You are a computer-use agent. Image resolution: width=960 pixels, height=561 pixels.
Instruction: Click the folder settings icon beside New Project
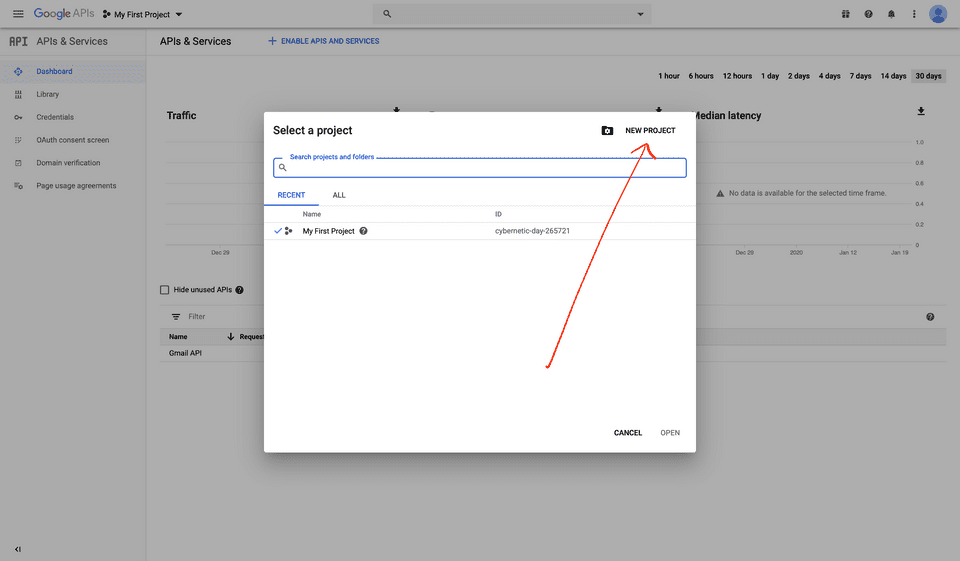click(607, 130)
